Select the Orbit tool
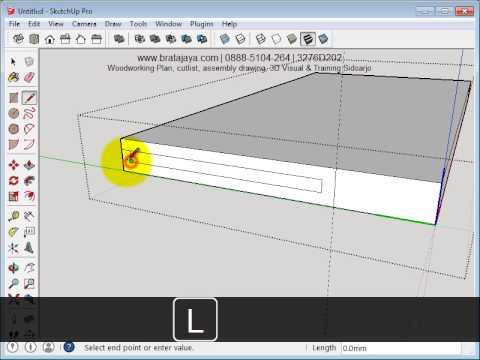480x360 pixels. point(13,268)
